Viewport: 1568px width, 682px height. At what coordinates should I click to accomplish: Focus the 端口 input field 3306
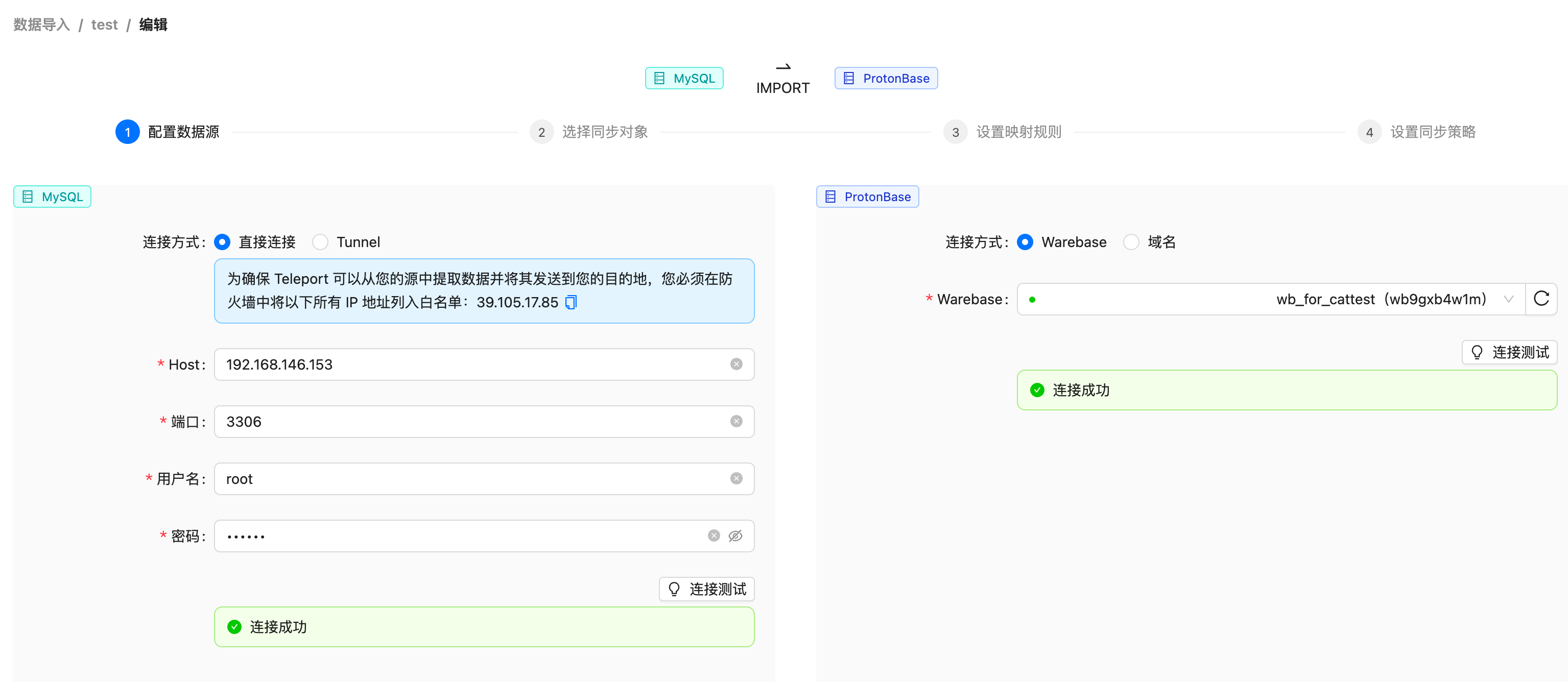click(x=484, y=422)
